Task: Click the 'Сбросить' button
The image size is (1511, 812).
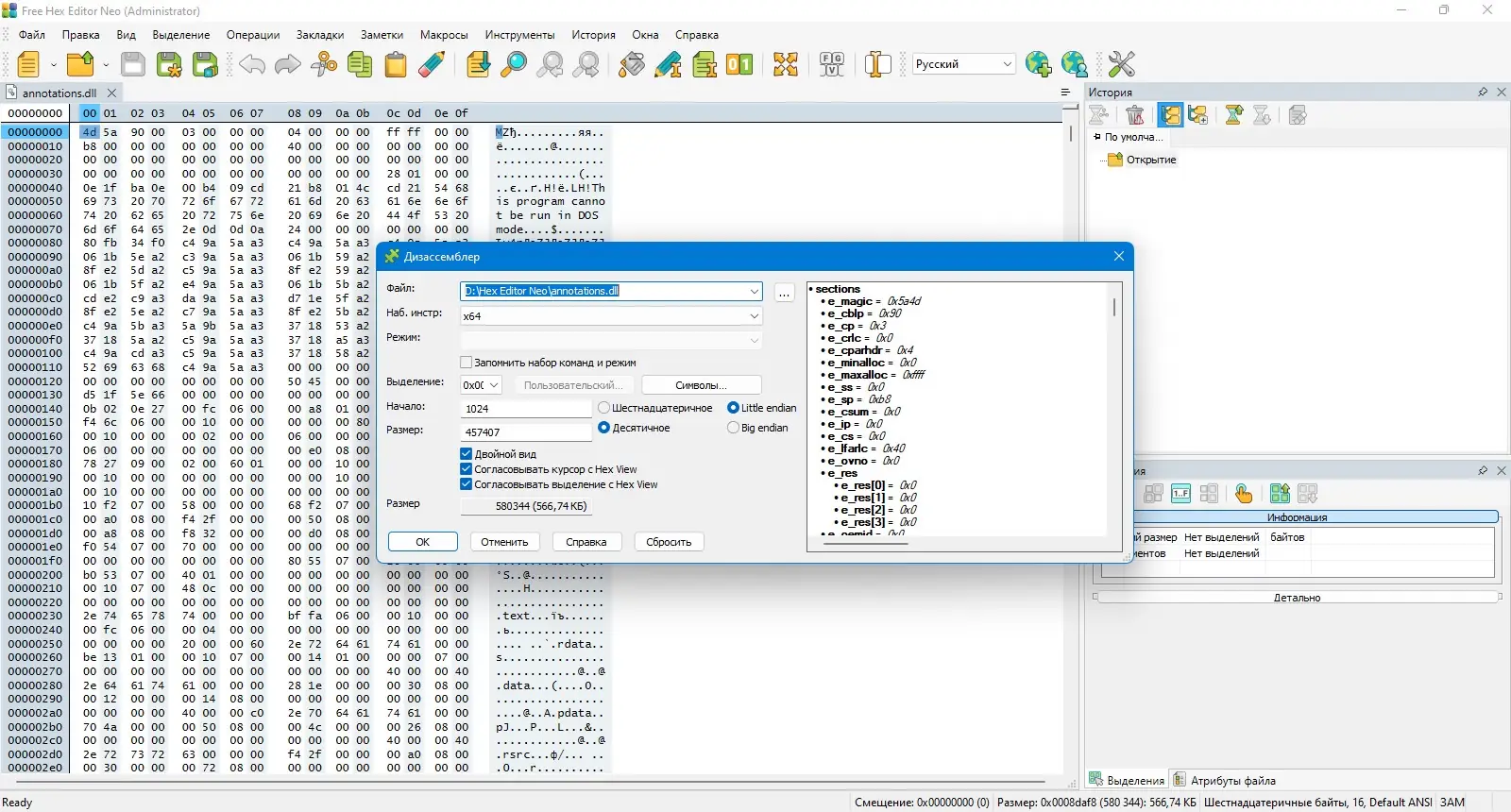Action: coord(669,542)
